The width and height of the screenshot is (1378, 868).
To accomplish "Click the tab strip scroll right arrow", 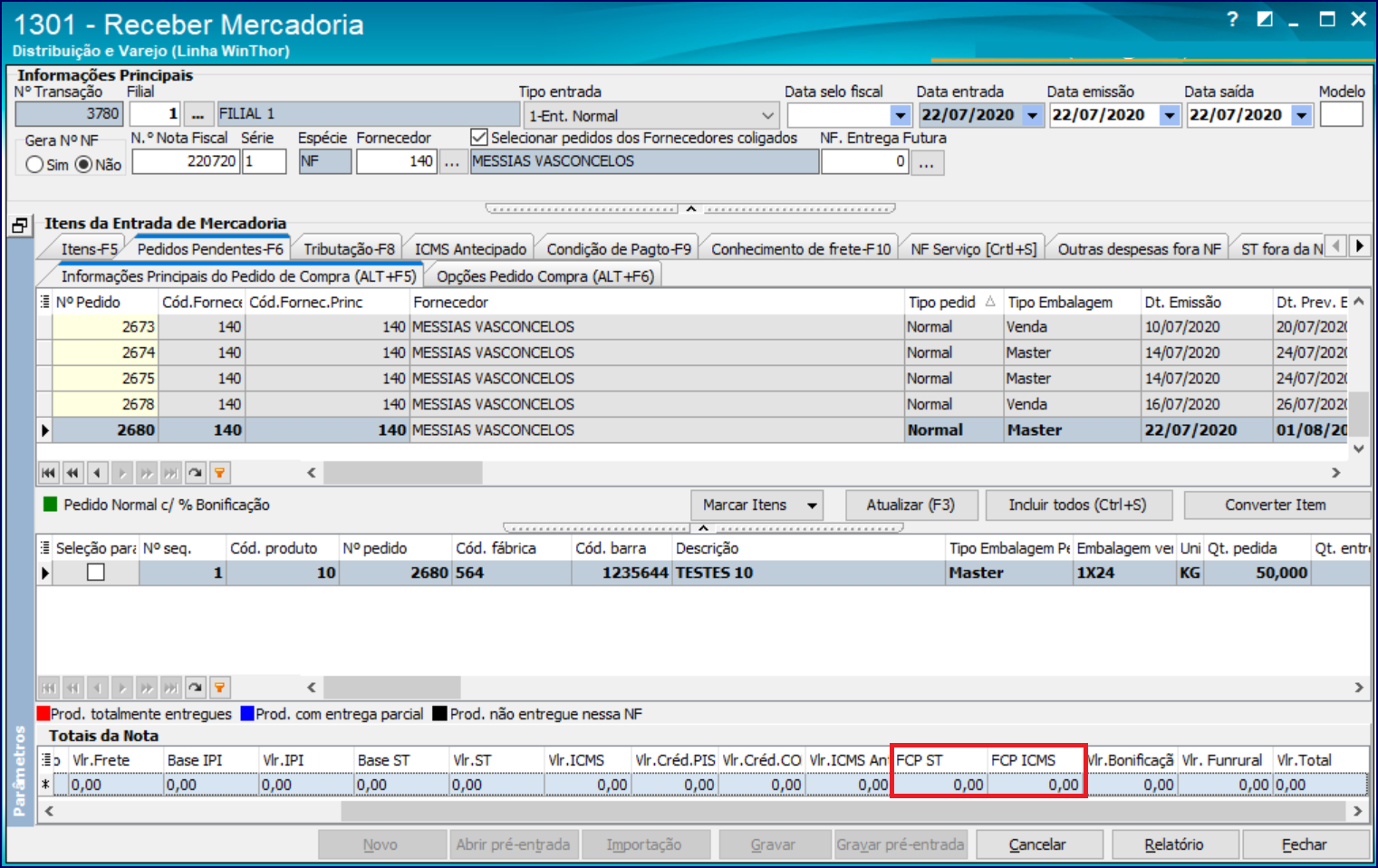I will click(x=1358, y=246).
